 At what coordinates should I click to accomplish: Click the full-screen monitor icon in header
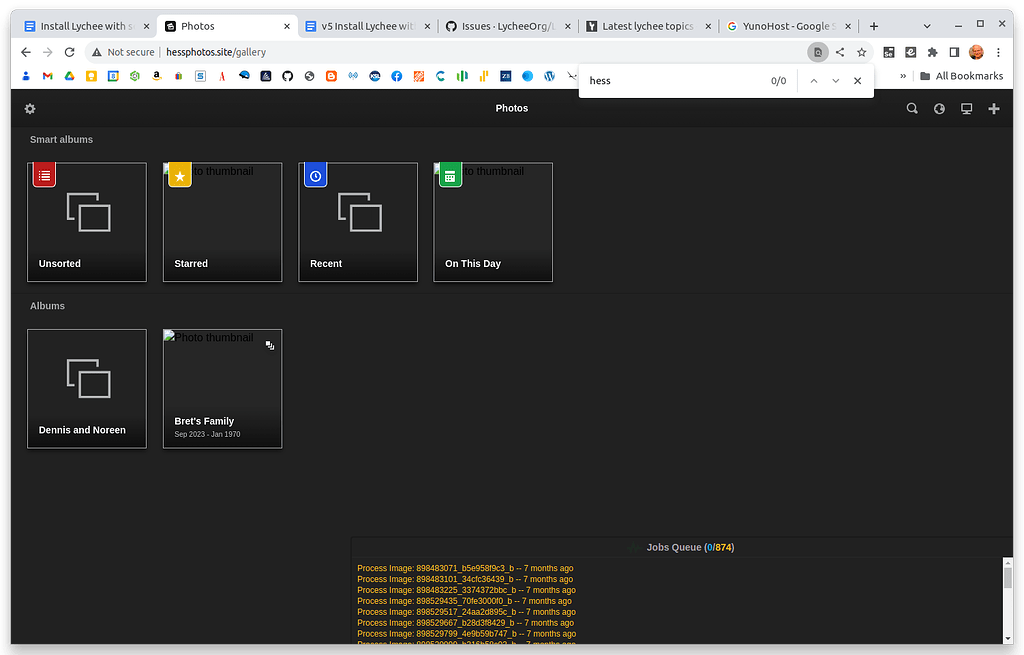click(x=967, y=108)
